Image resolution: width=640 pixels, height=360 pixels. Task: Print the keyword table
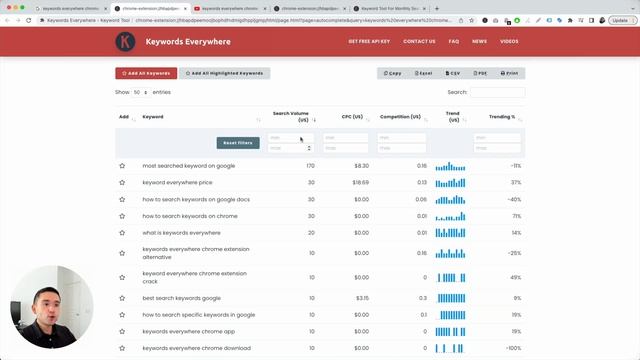click(x=509, y=73)
